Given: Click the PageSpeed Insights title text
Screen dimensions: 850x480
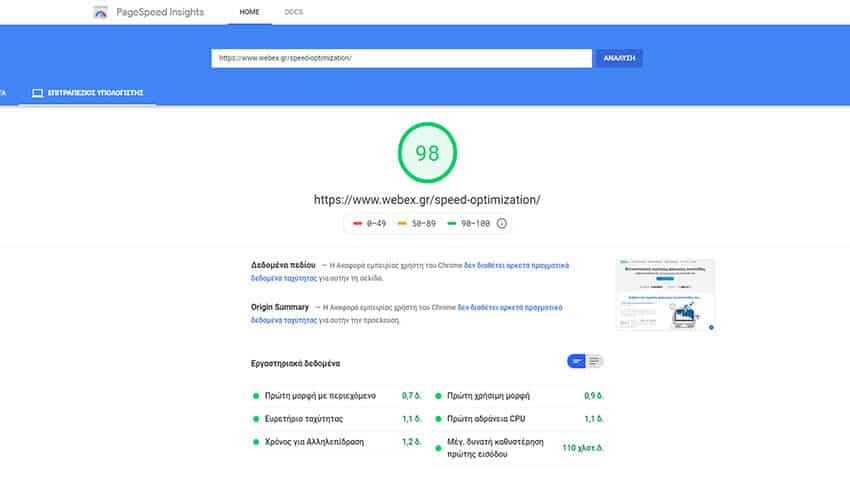Looking at the screenshot, I should (x=160, y=12).
